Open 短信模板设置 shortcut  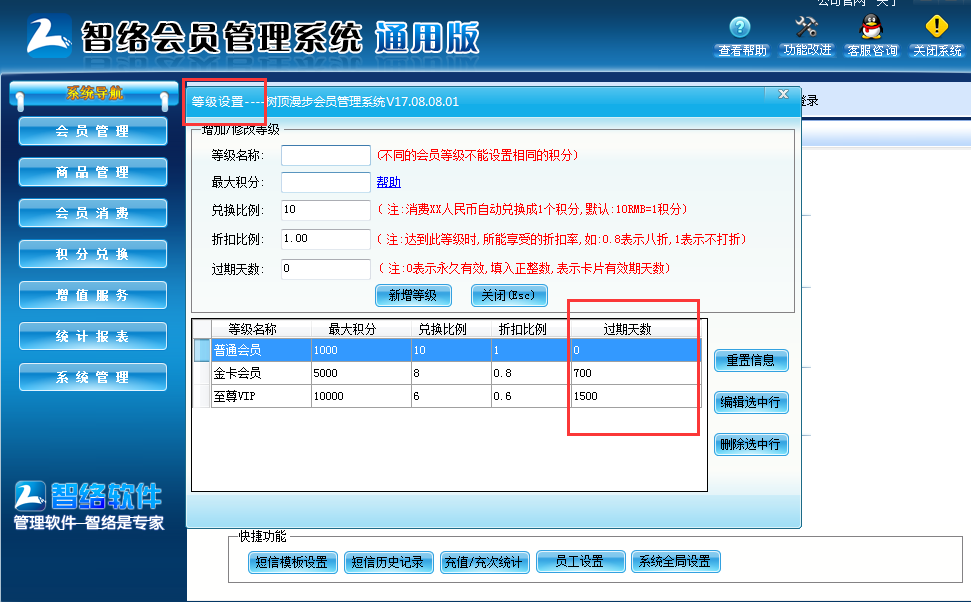coord(292,562)
